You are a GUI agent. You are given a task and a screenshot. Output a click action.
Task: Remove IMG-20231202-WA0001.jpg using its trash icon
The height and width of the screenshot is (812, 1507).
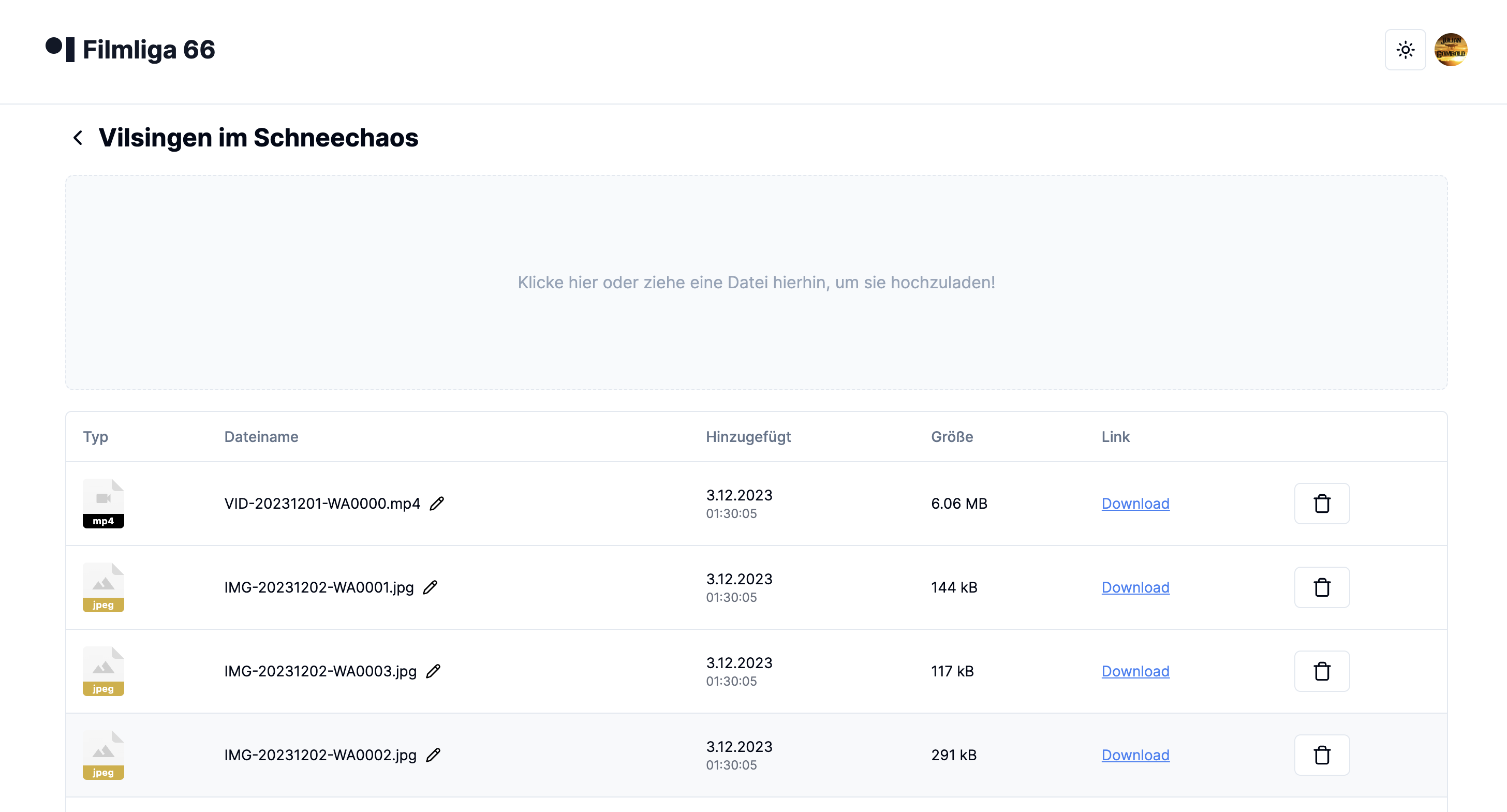point(1322,587)
